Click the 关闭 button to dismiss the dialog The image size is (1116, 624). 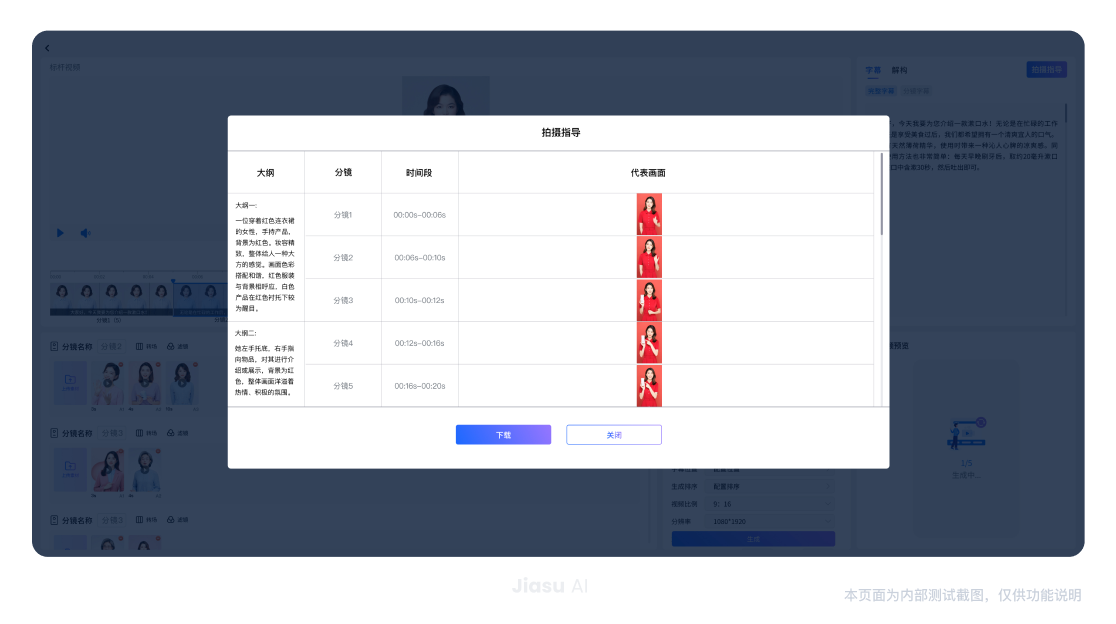(x=613, y=434)
